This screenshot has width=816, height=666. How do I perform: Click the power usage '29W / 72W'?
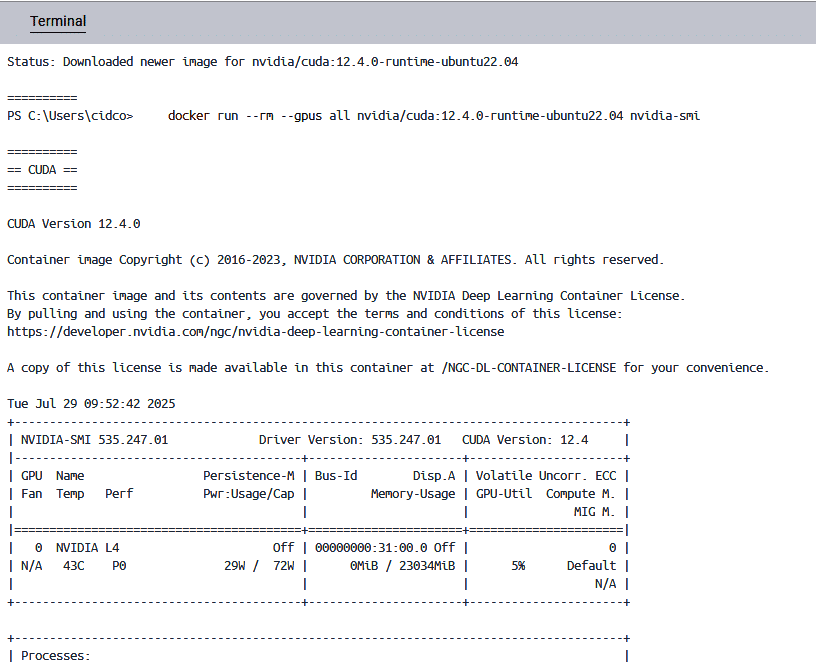tap(258, 565)
